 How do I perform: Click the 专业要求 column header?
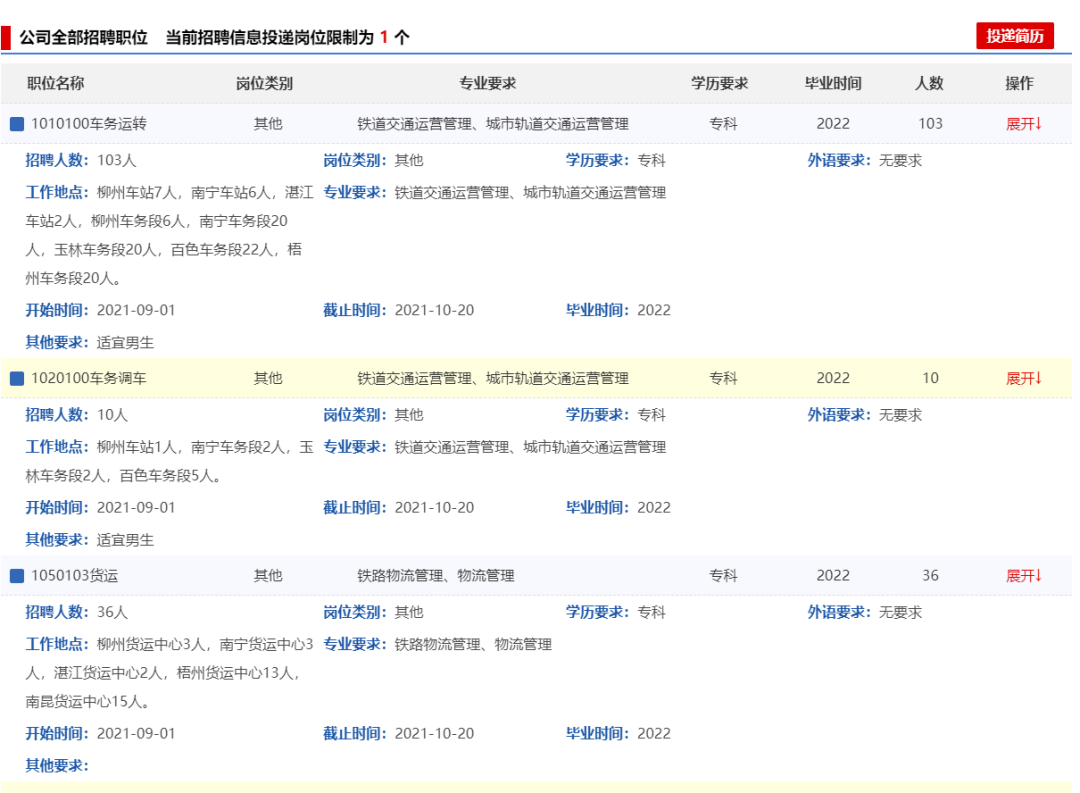click(488, 84)
